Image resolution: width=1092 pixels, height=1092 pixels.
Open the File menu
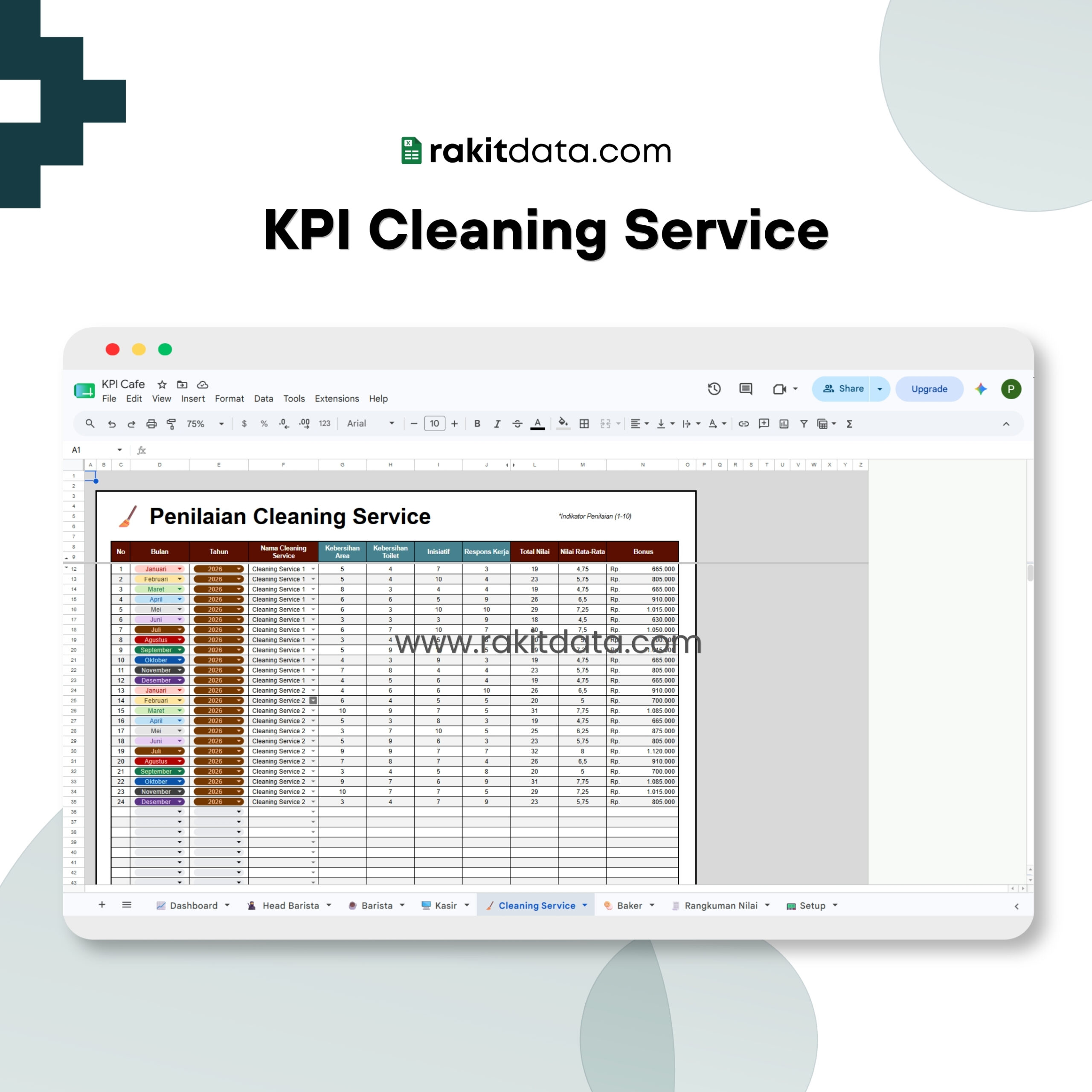click(x=109, y=398)
